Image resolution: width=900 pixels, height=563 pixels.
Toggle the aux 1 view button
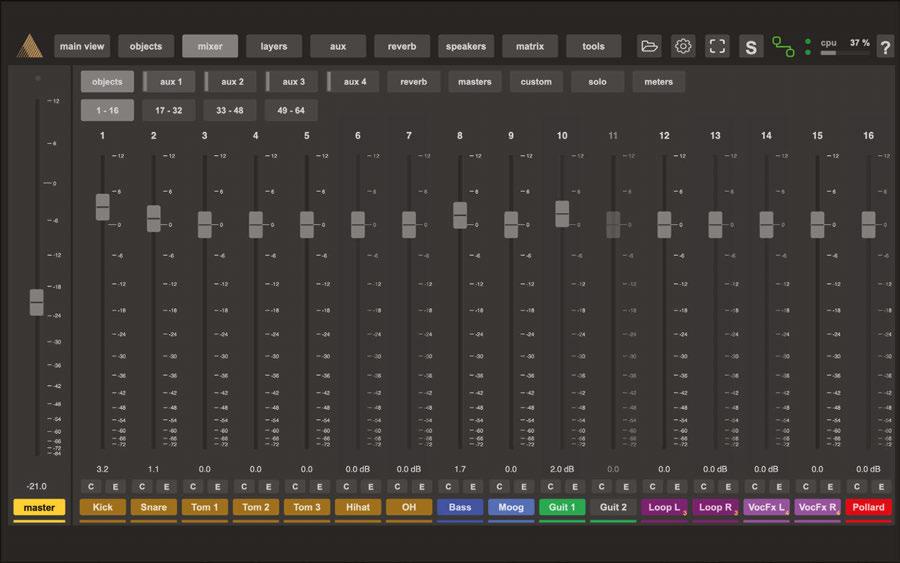point(171,82)
